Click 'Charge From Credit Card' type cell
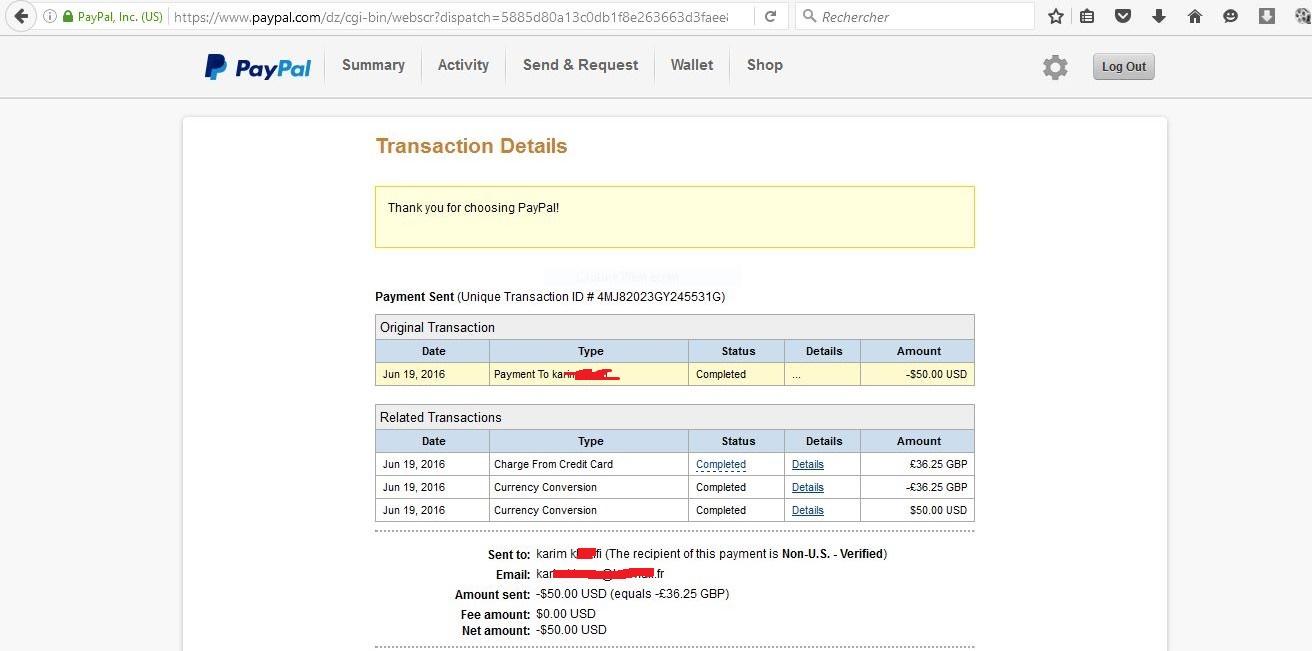Viewport: 1312px width, 651px height. coord(588,464)
